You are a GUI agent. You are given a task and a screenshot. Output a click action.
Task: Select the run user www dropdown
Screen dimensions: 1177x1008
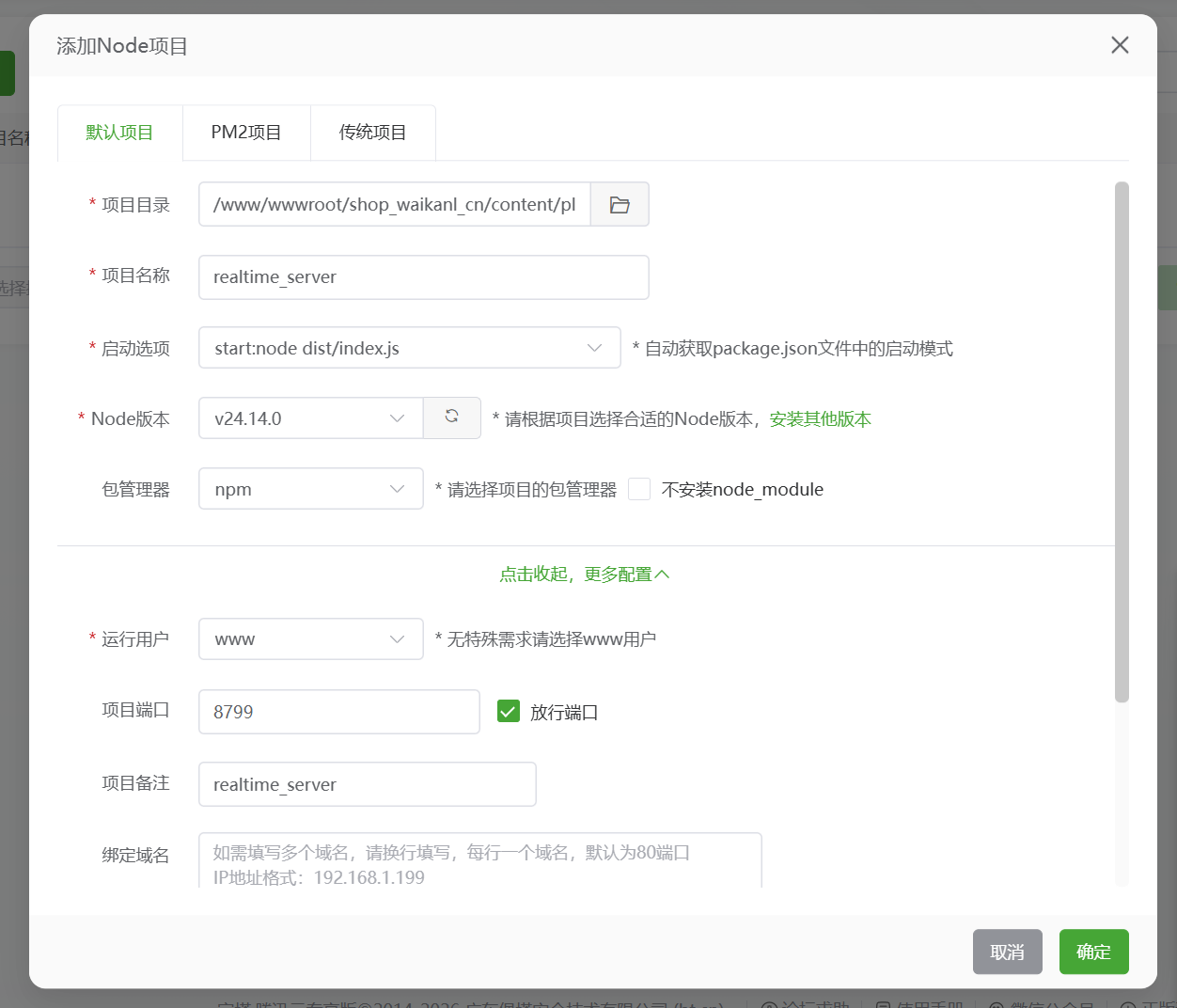tap(310, 639)
